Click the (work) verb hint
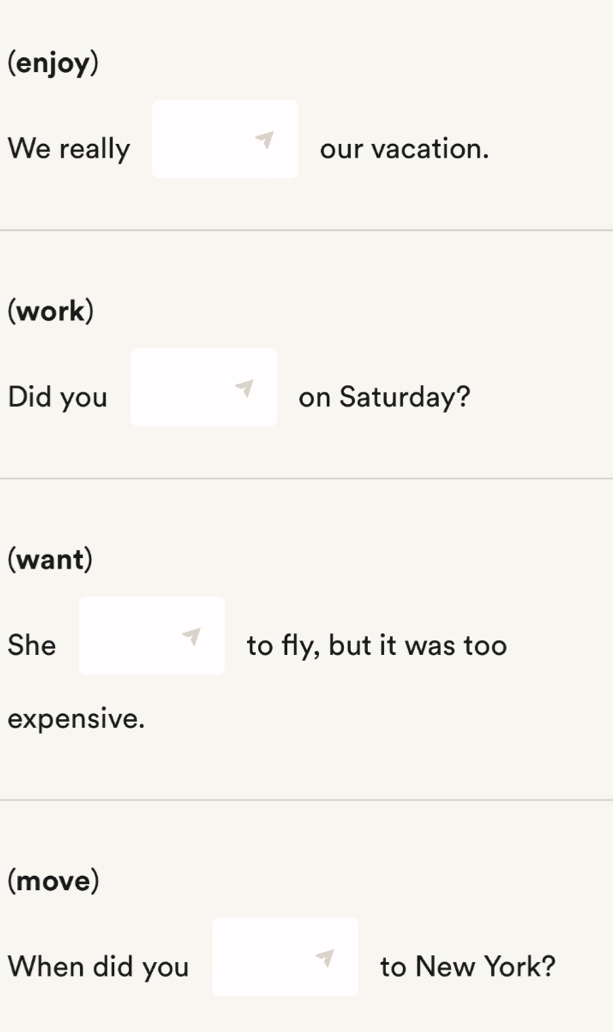Viewport: 613px width, 1032px height. [x=51, y=311]
